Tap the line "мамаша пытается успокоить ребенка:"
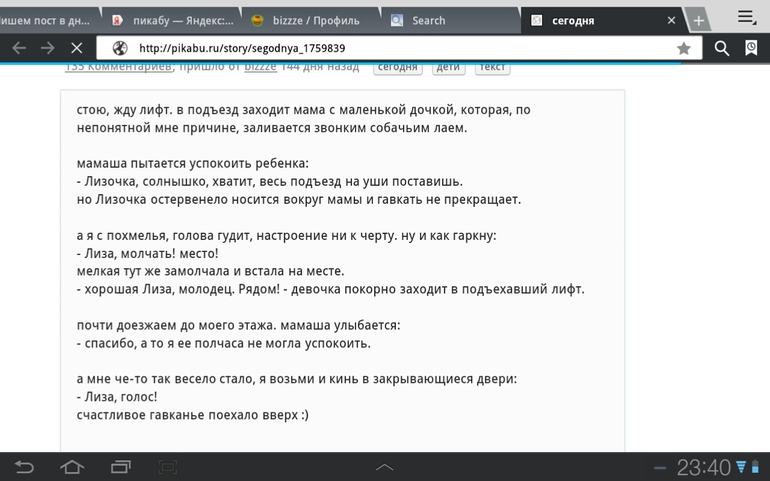Image resolution: width=770 pixels, height=481 pixels. click(x=192, y=164)
